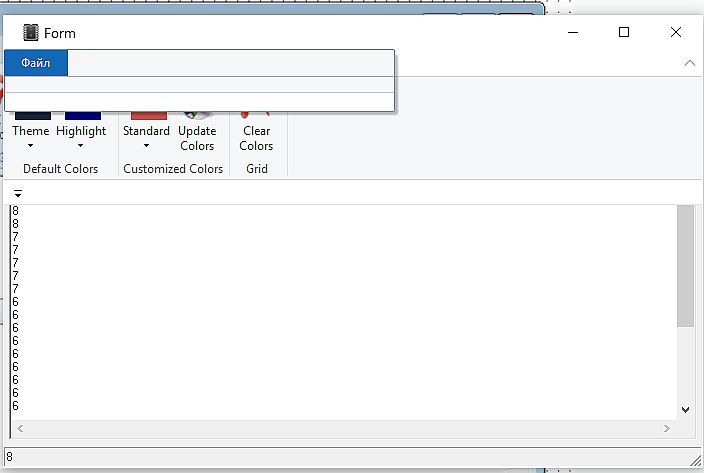Collapse the ribbon with the chevron

tap(689, 63)
